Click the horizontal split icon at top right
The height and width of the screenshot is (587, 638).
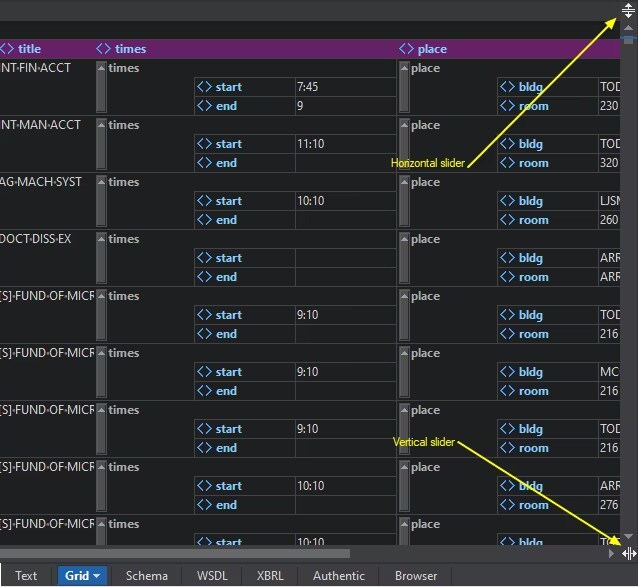pos(628,11)
